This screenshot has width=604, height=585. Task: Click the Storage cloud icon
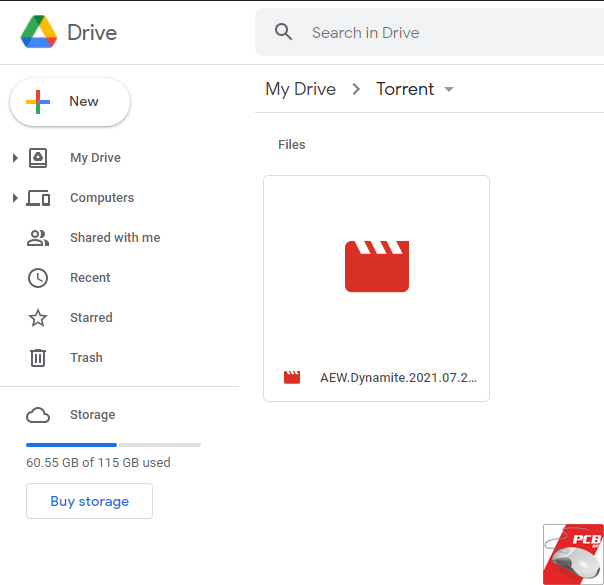[38, 415]
